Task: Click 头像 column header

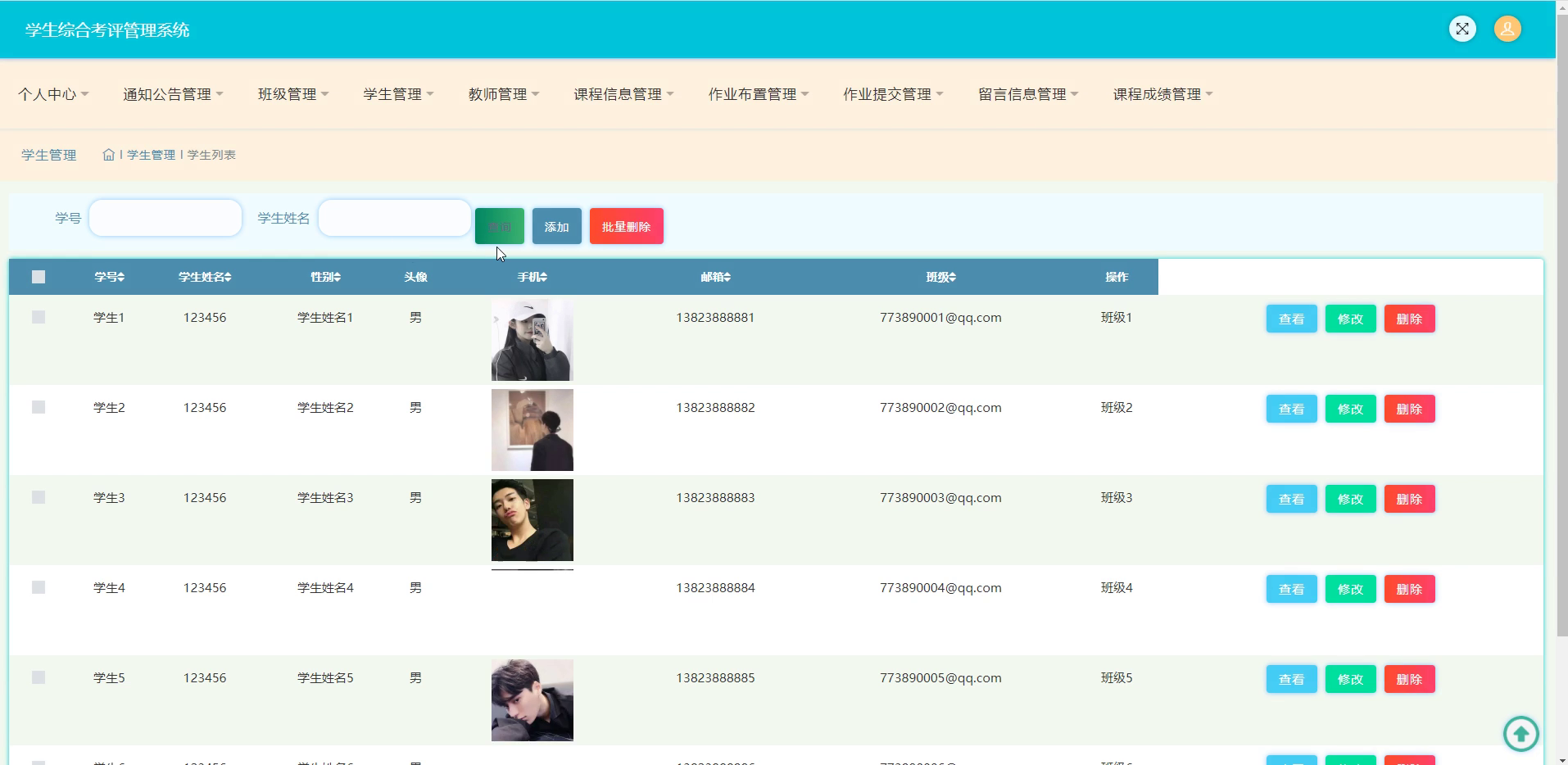Action: tap(415, 277)
